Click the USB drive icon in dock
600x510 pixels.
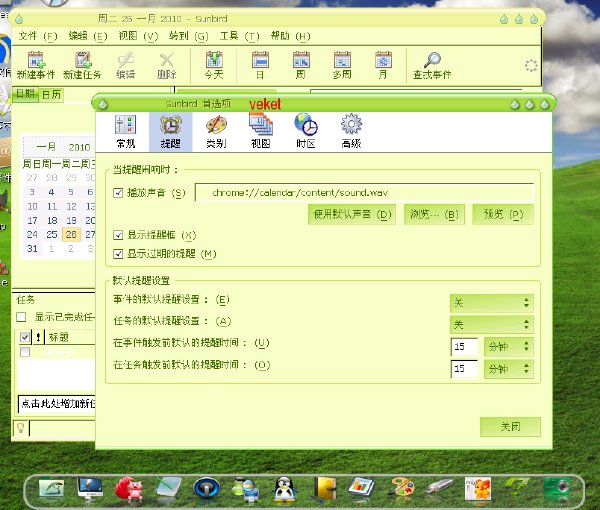pyautogui.click(x=440, y=487)
